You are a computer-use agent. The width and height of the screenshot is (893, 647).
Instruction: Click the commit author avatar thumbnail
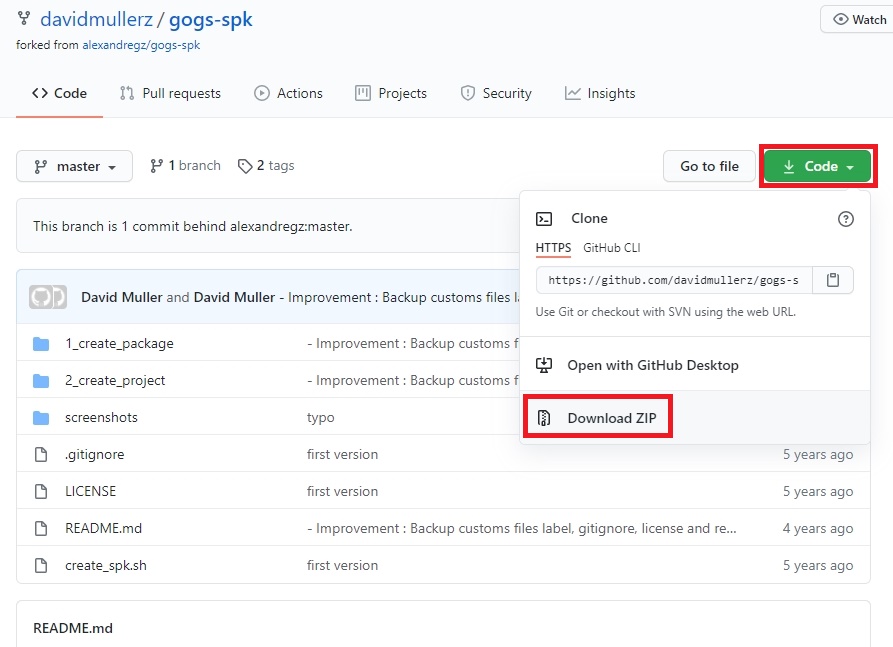pyautogui.click(x=48, y=297)
